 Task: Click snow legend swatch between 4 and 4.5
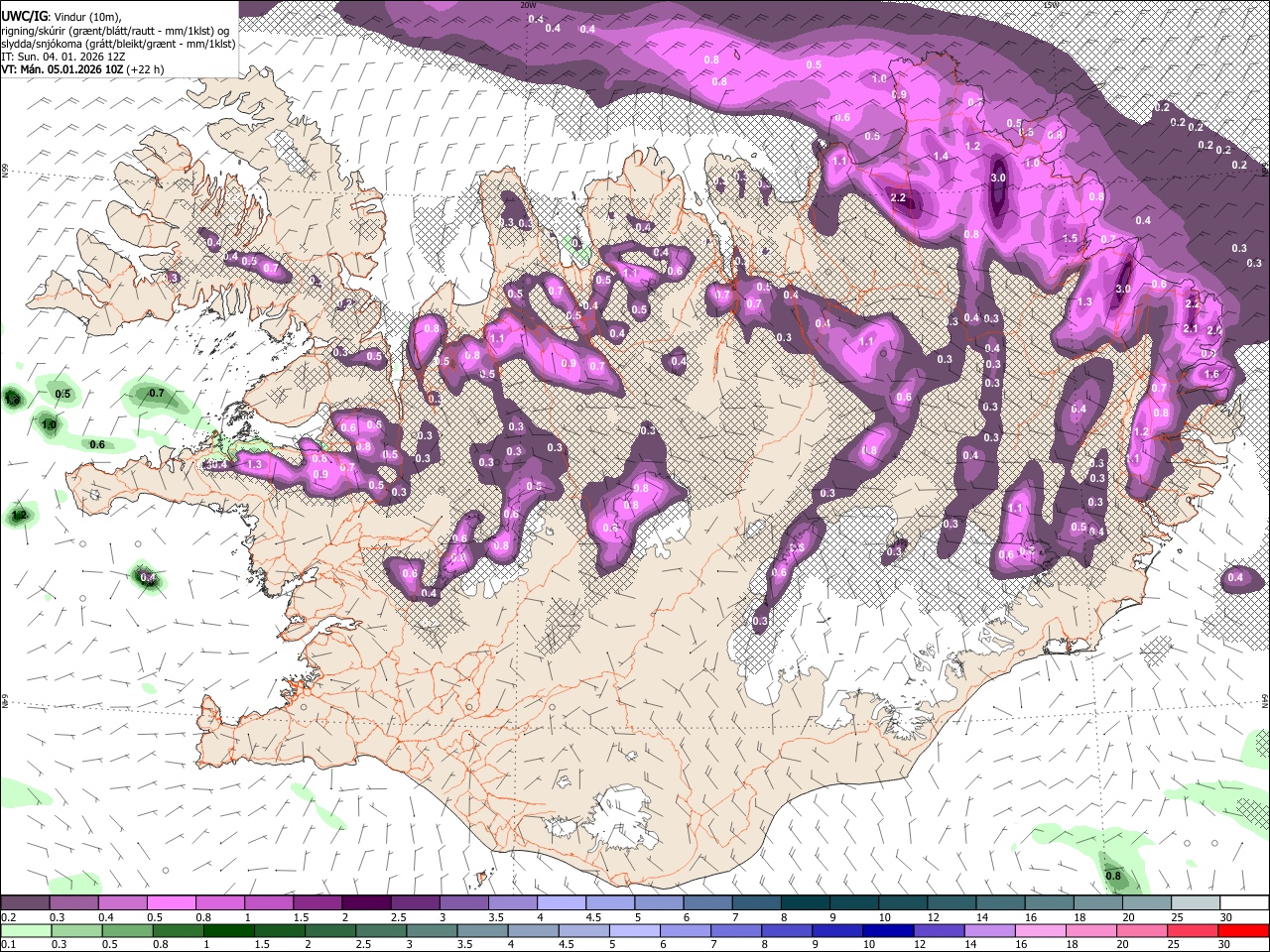[x=562, y=903]
